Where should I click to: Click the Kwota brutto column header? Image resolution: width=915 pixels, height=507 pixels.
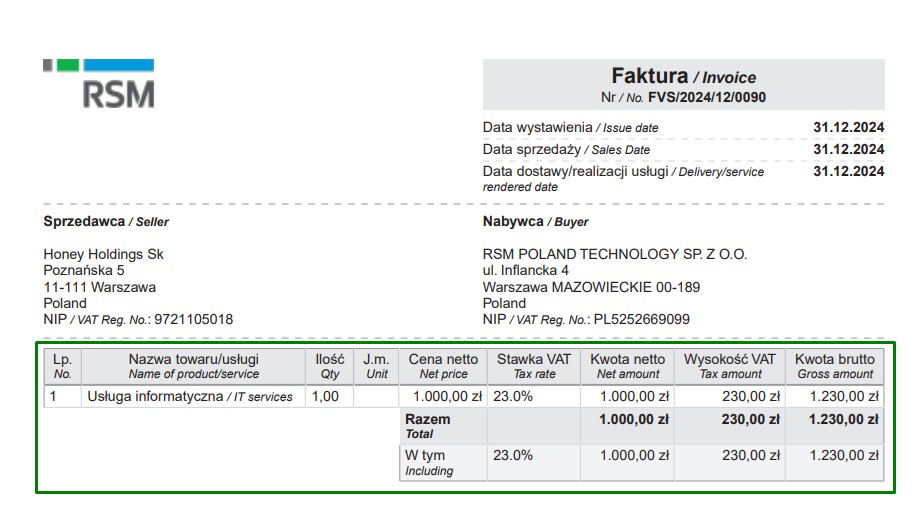click(834, 366)
